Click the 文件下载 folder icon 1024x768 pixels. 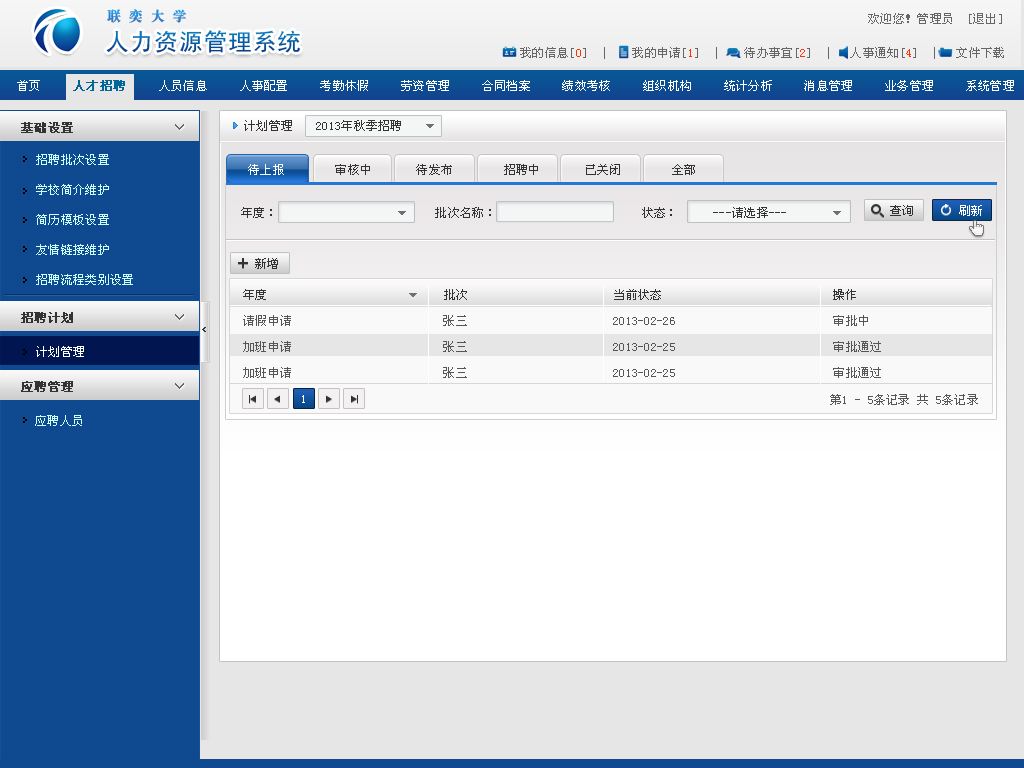(945, 52)
